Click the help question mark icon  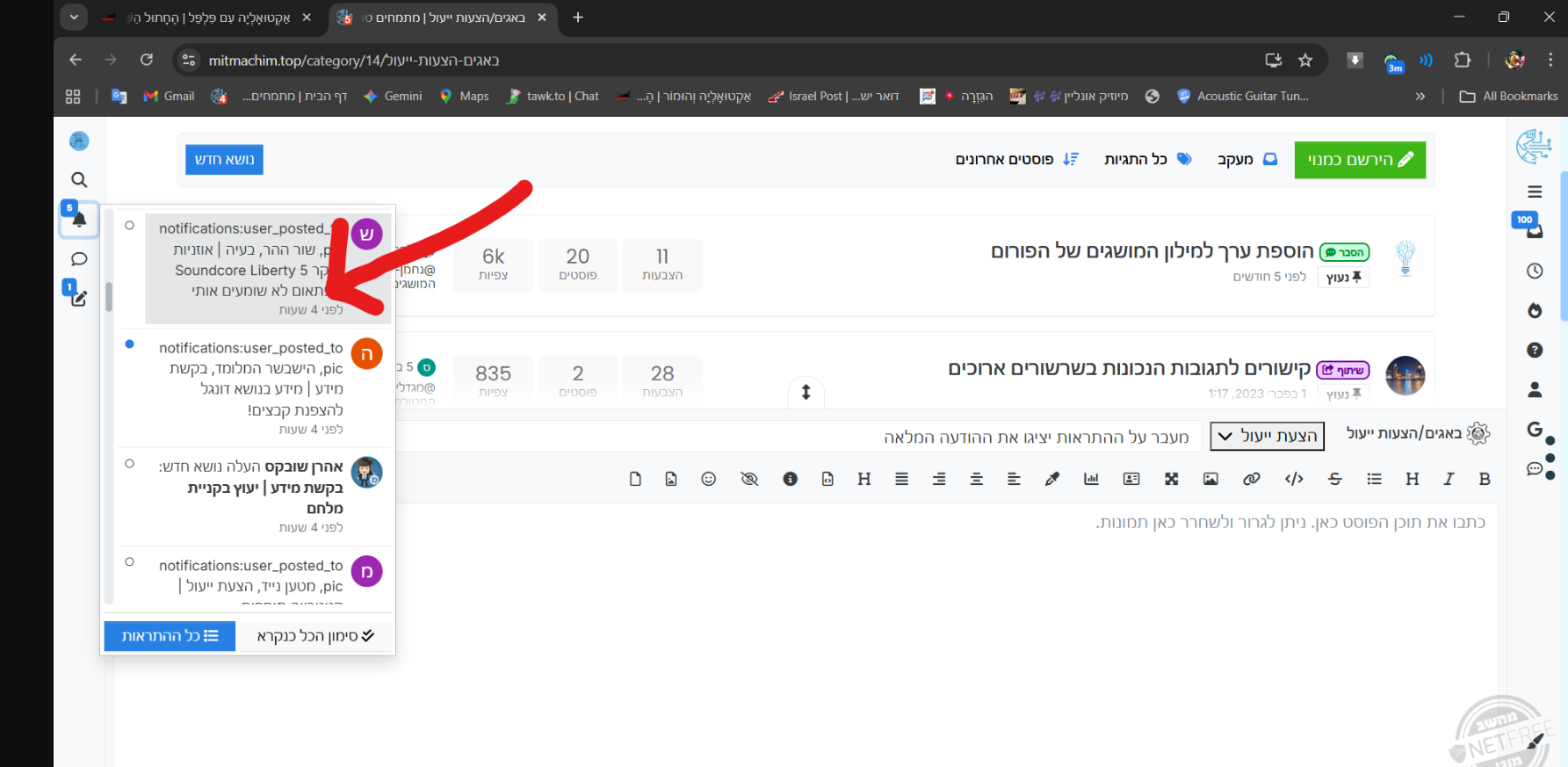1535,350
